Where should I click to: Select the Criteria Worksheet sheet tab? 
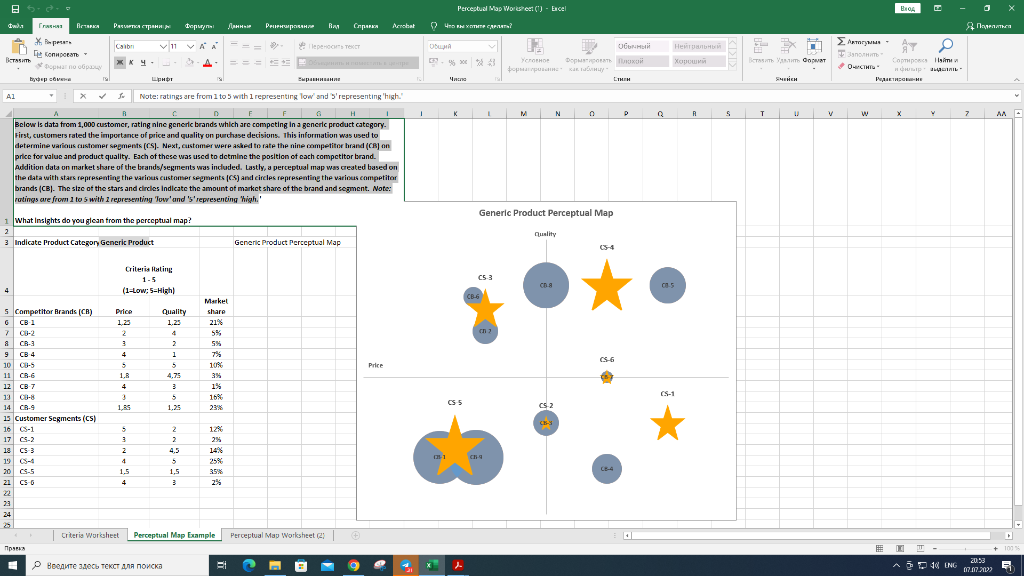pyautogui.click(x=90, y=535)
